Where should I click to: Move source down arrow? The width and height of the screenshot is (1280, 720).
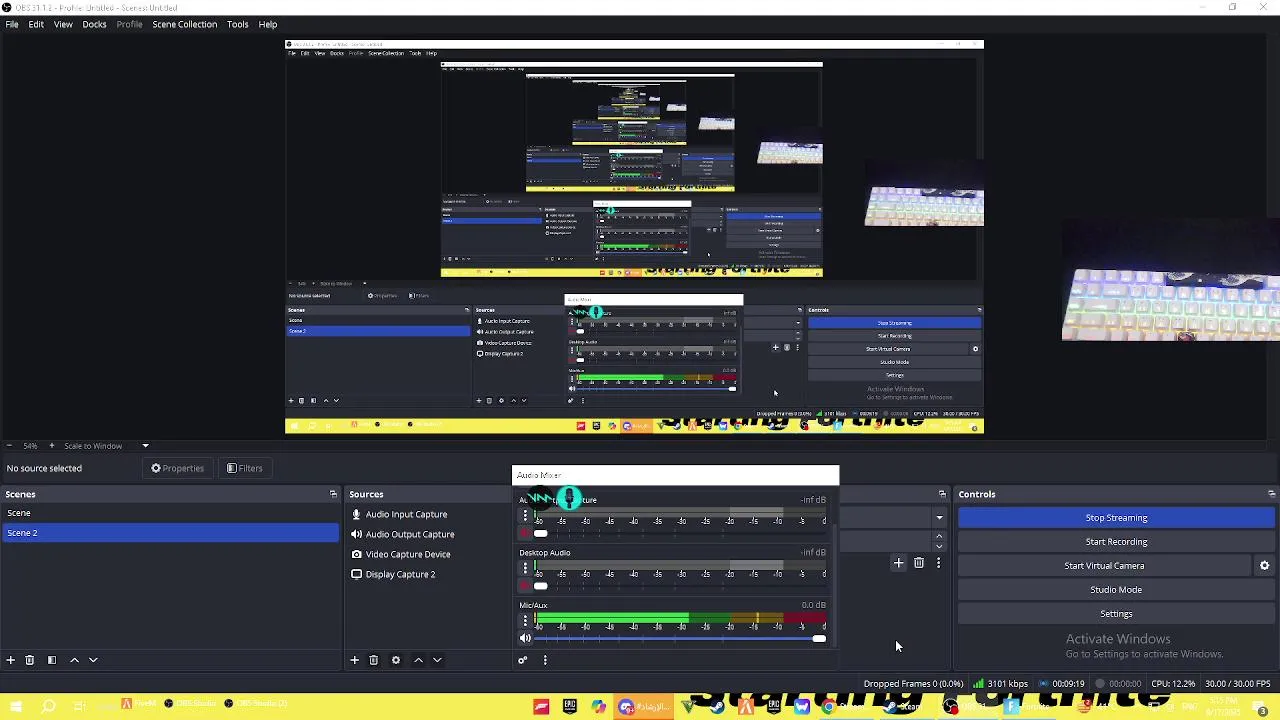click(x=437, y=660)
